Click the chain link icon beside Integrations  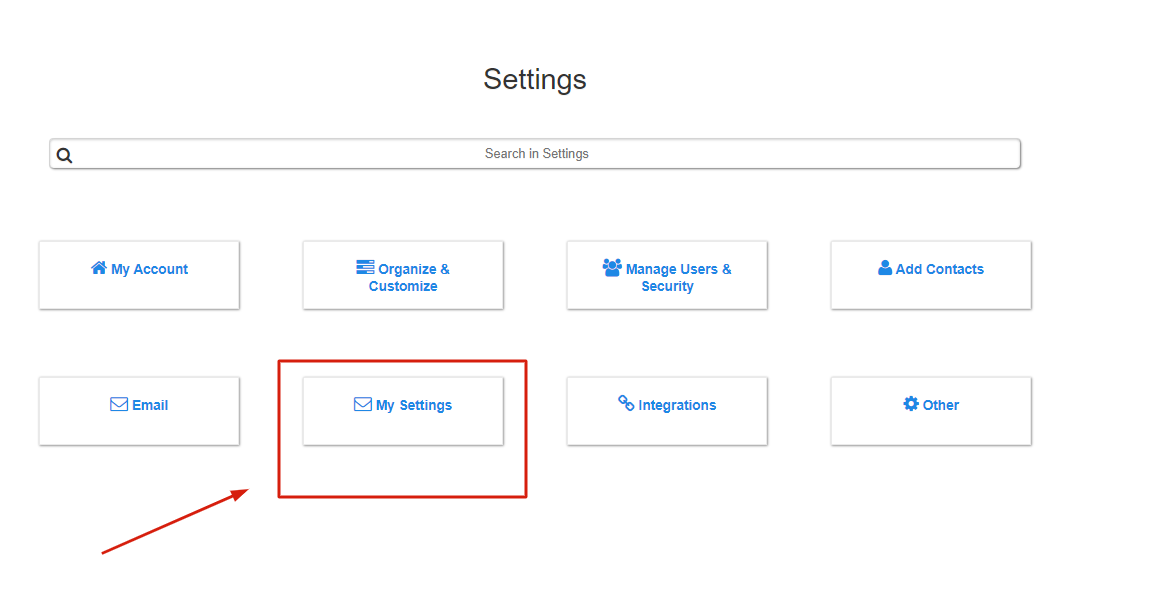click(626, 404)
